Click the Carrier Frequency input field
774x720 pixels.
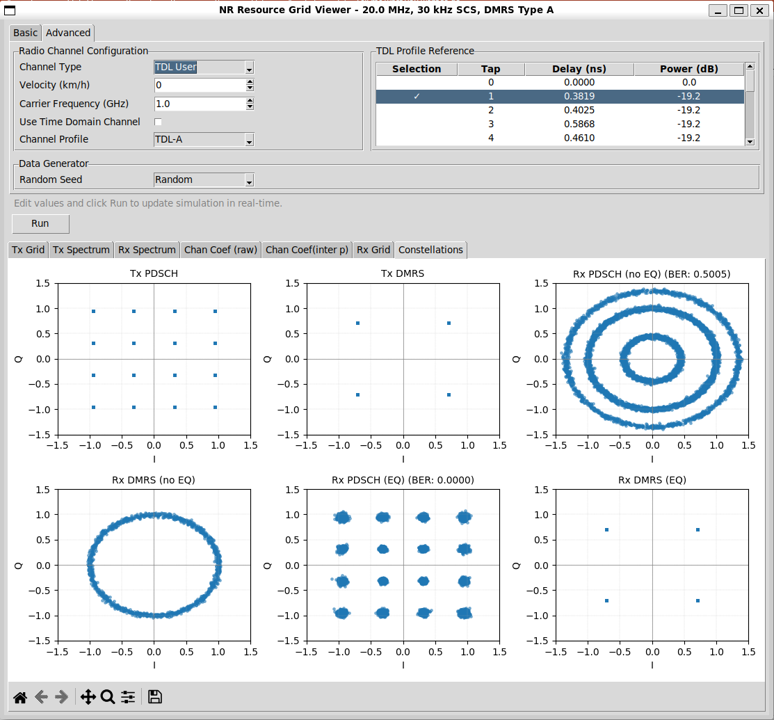tap(198, 104)
